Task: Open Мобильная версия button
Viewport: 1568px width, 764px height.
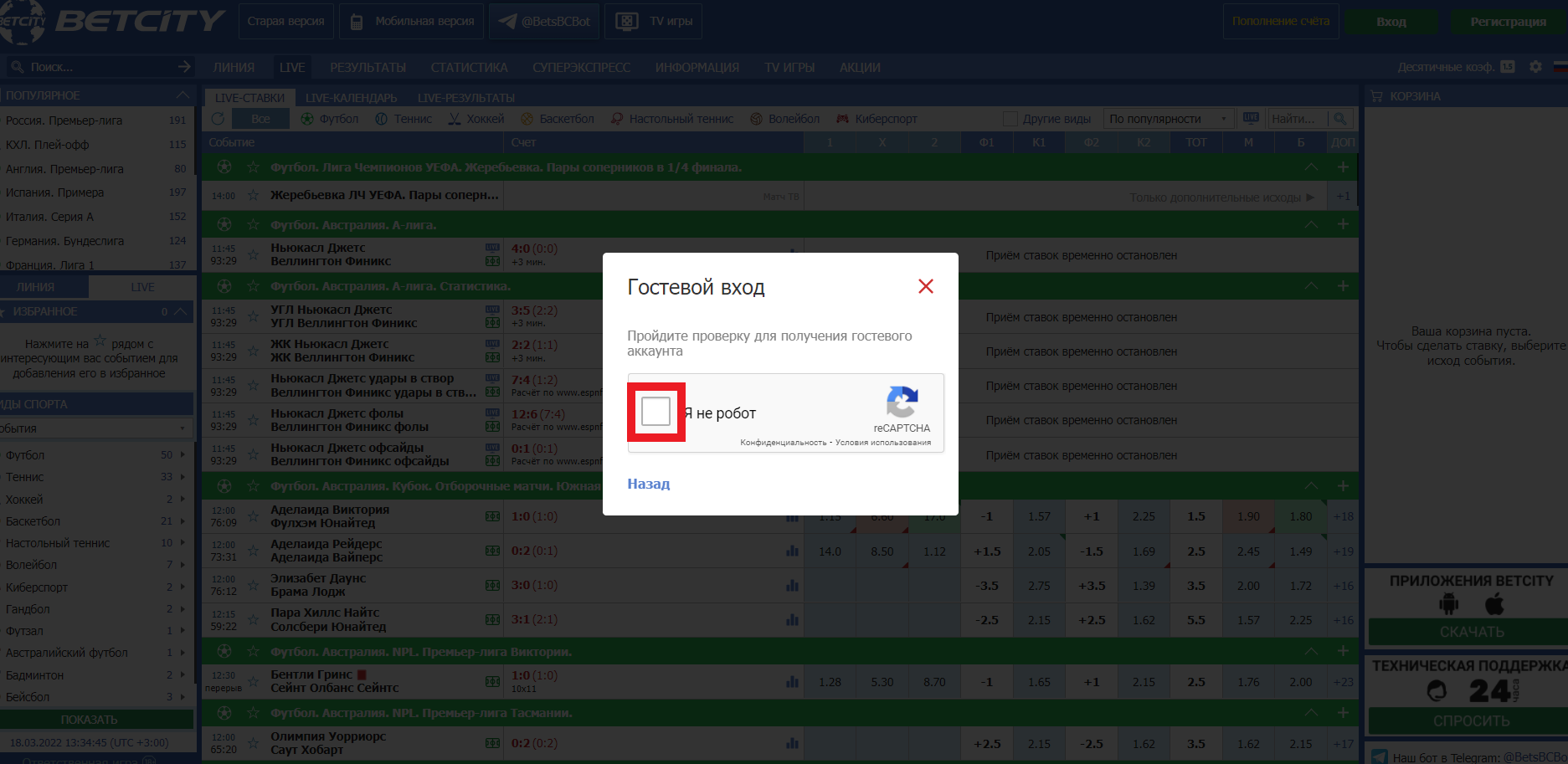Action: tap(412, 22)
